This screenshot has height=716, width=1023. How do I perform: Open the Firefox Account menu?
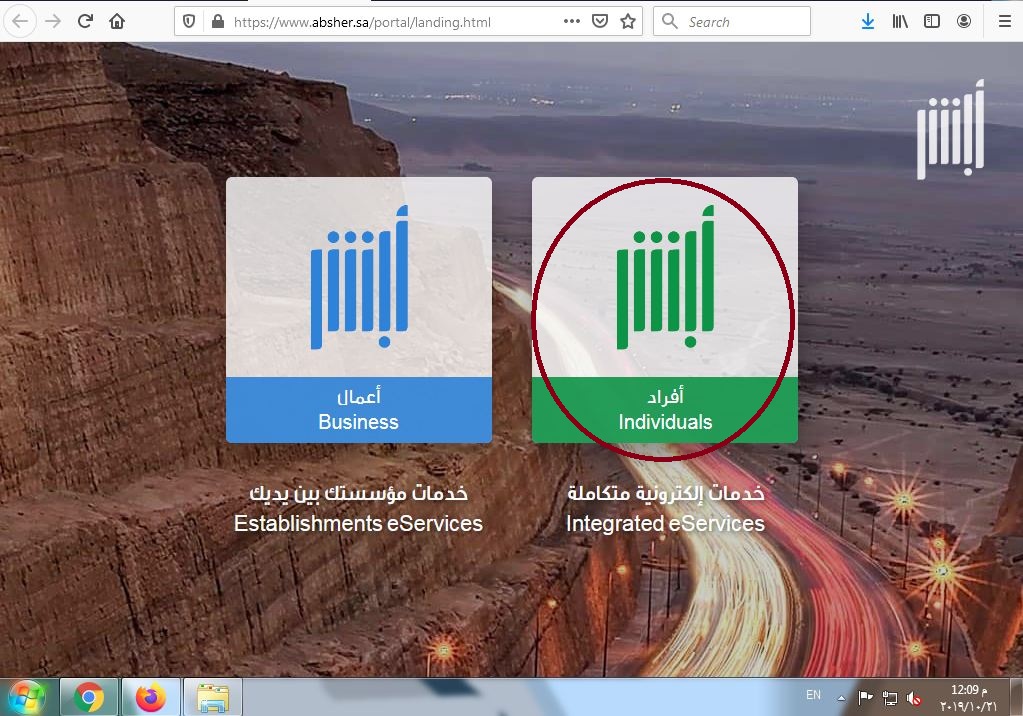[x=961, y=21]
